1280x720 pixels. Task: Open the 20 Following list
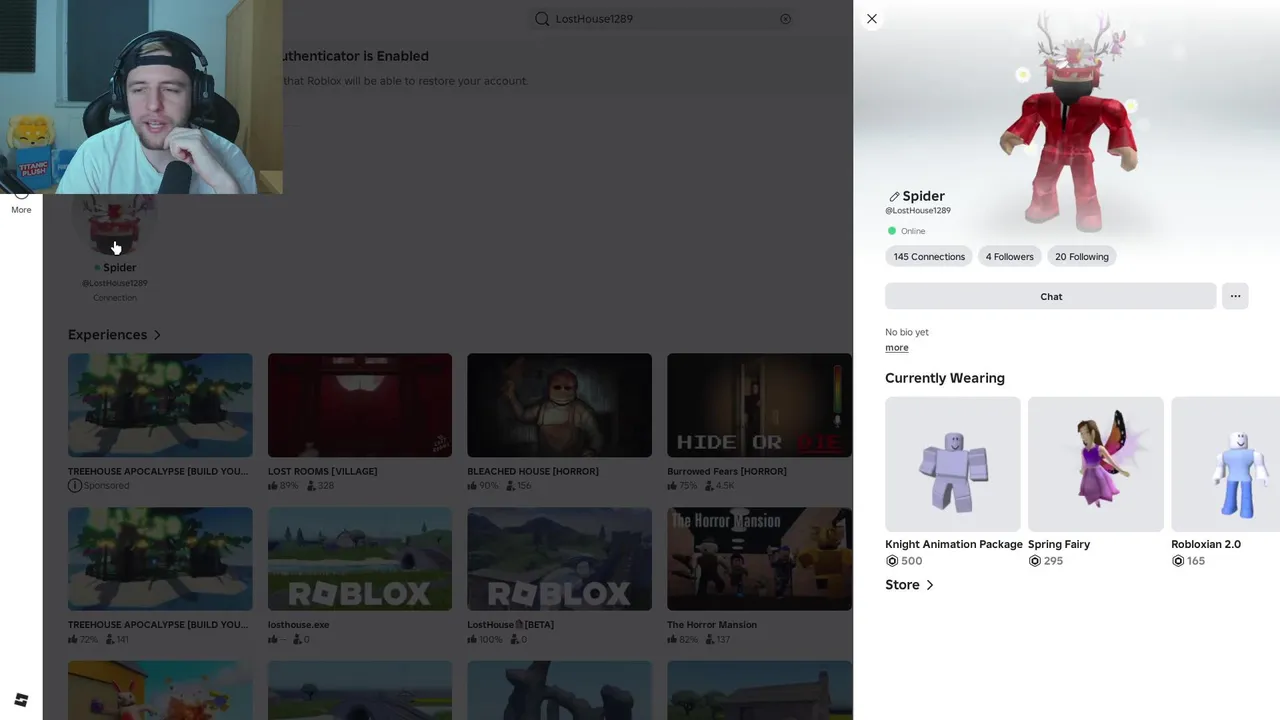coord(1081,257)
